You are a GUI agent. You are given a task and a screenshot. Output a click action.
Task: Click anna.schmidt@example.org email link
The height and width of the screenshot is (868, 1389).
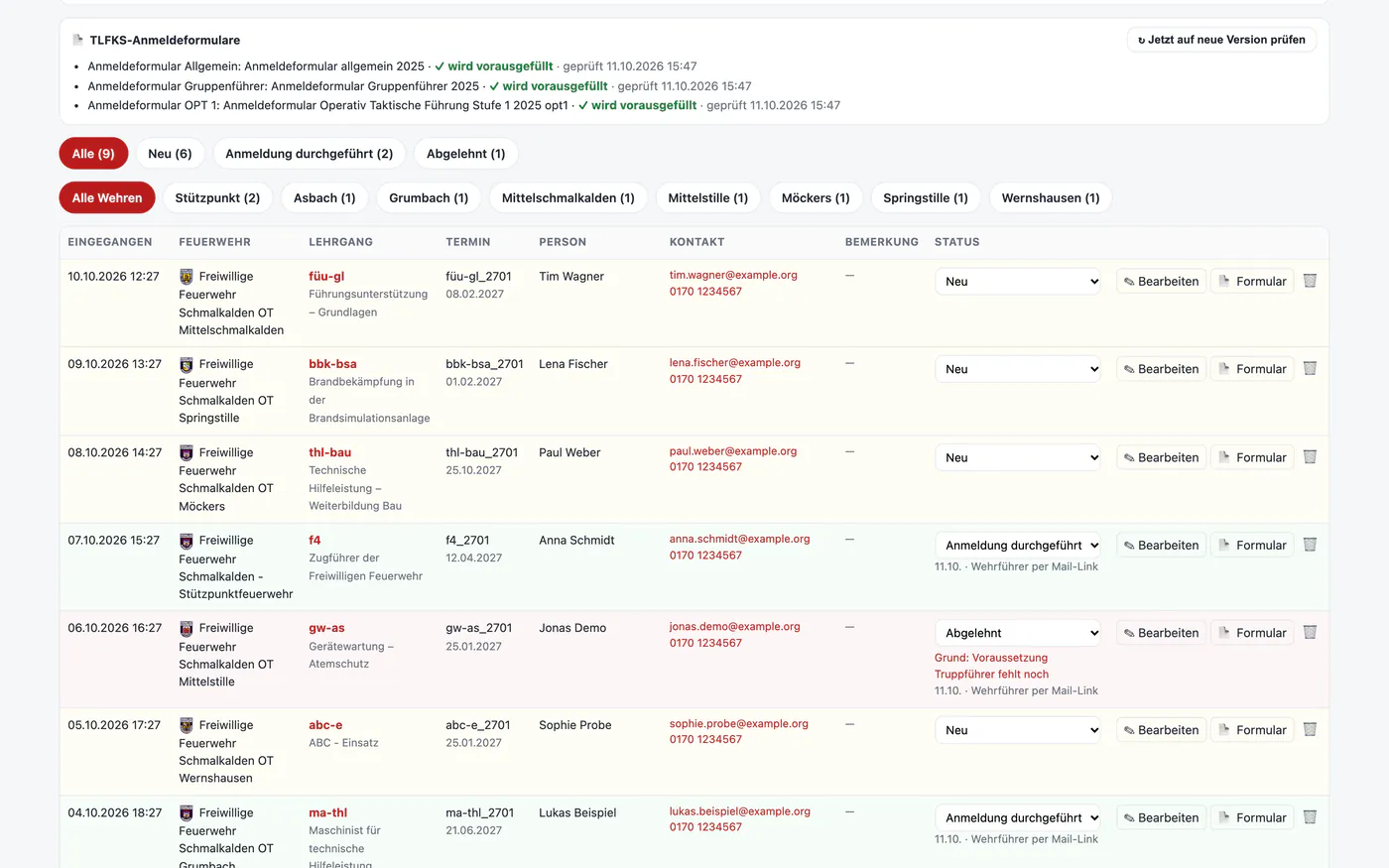click(739, 539)
